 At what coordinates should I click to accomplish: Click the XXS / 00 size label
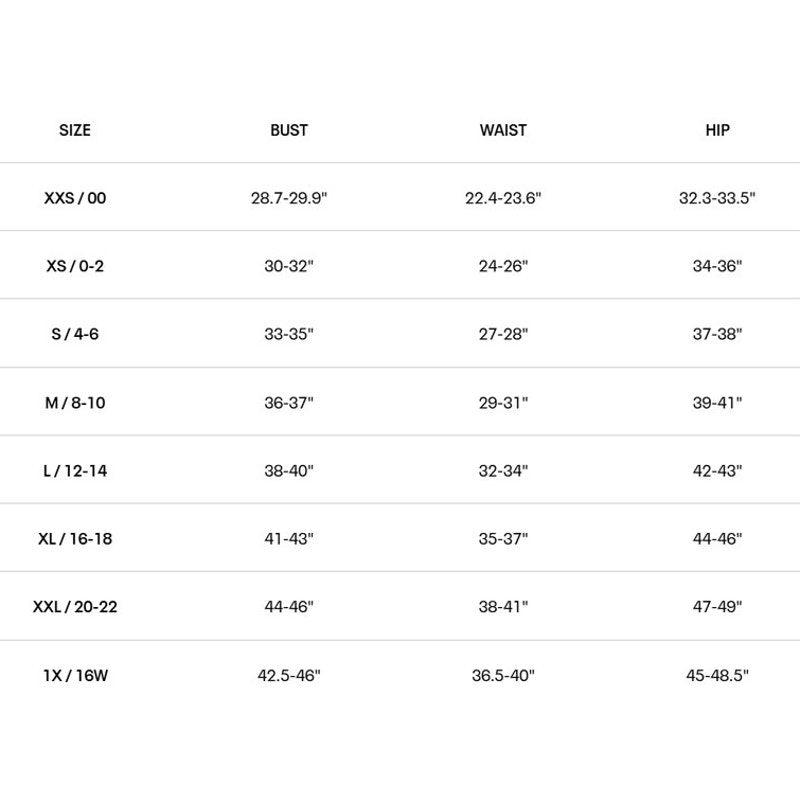(x=75, y=198)
